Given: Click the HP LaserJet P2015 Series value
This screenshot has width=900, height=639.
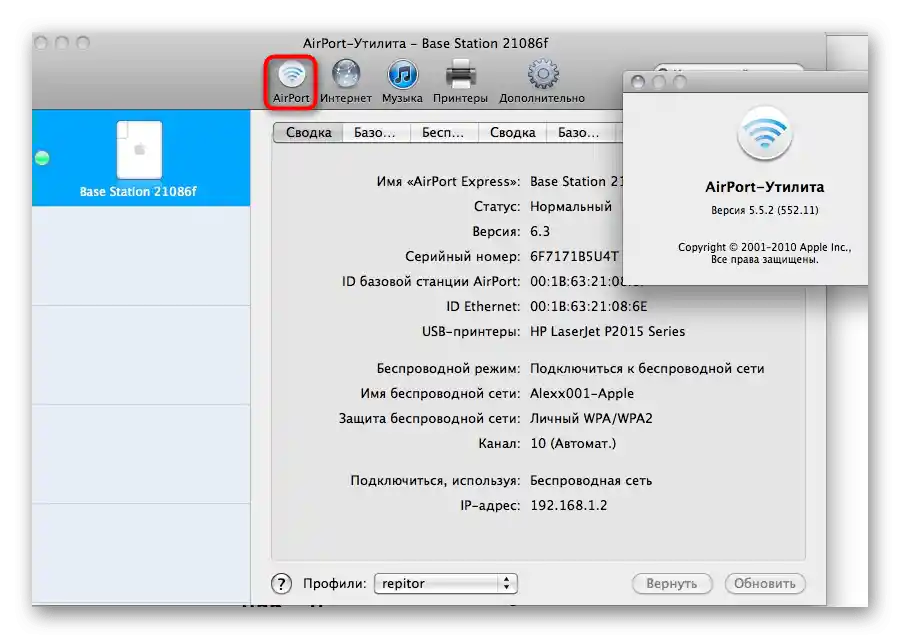Looking at the screenshot, I should pos(607,331).
